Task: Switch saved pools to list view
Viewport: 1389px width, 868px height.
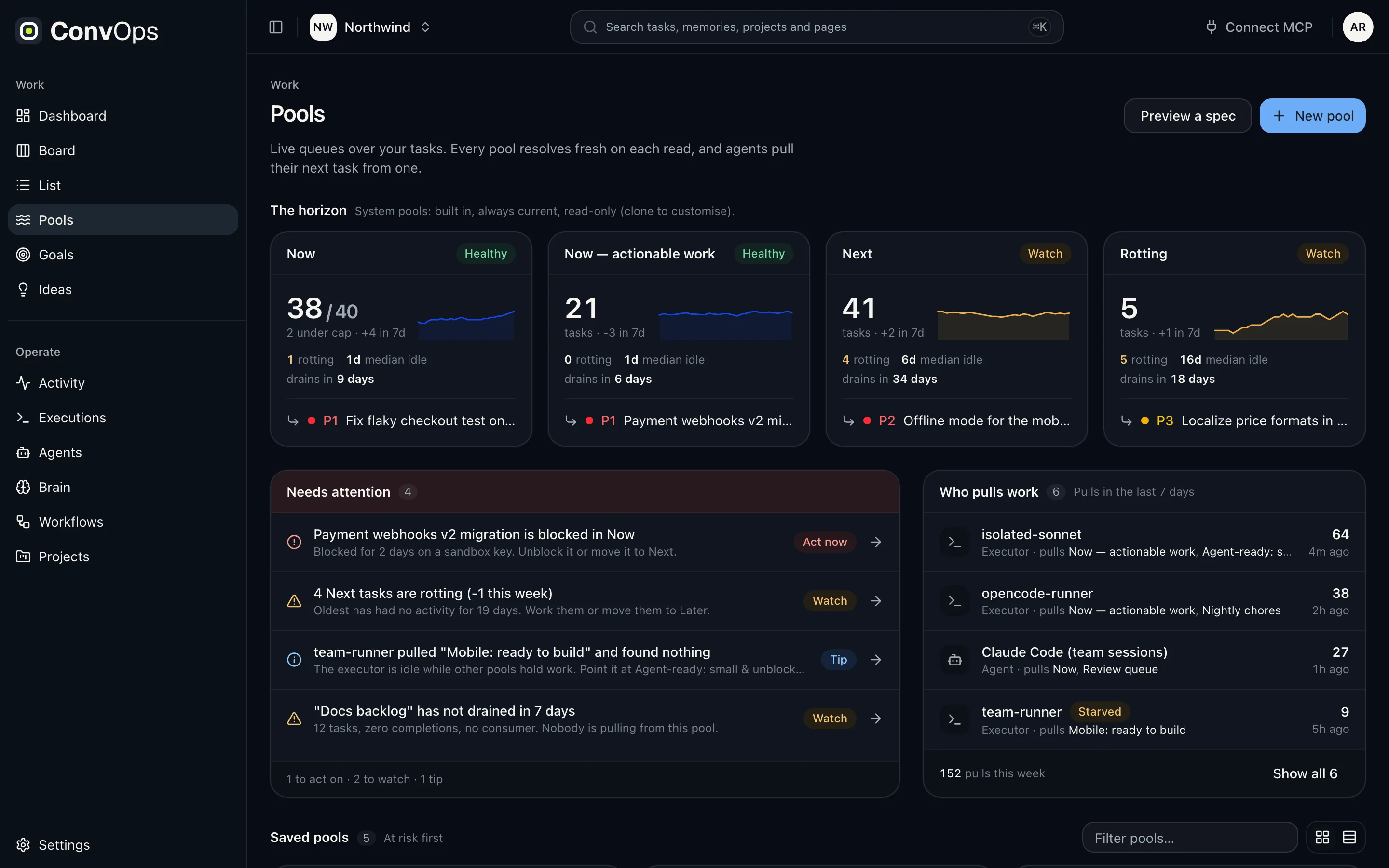Action: point(1349,838)
